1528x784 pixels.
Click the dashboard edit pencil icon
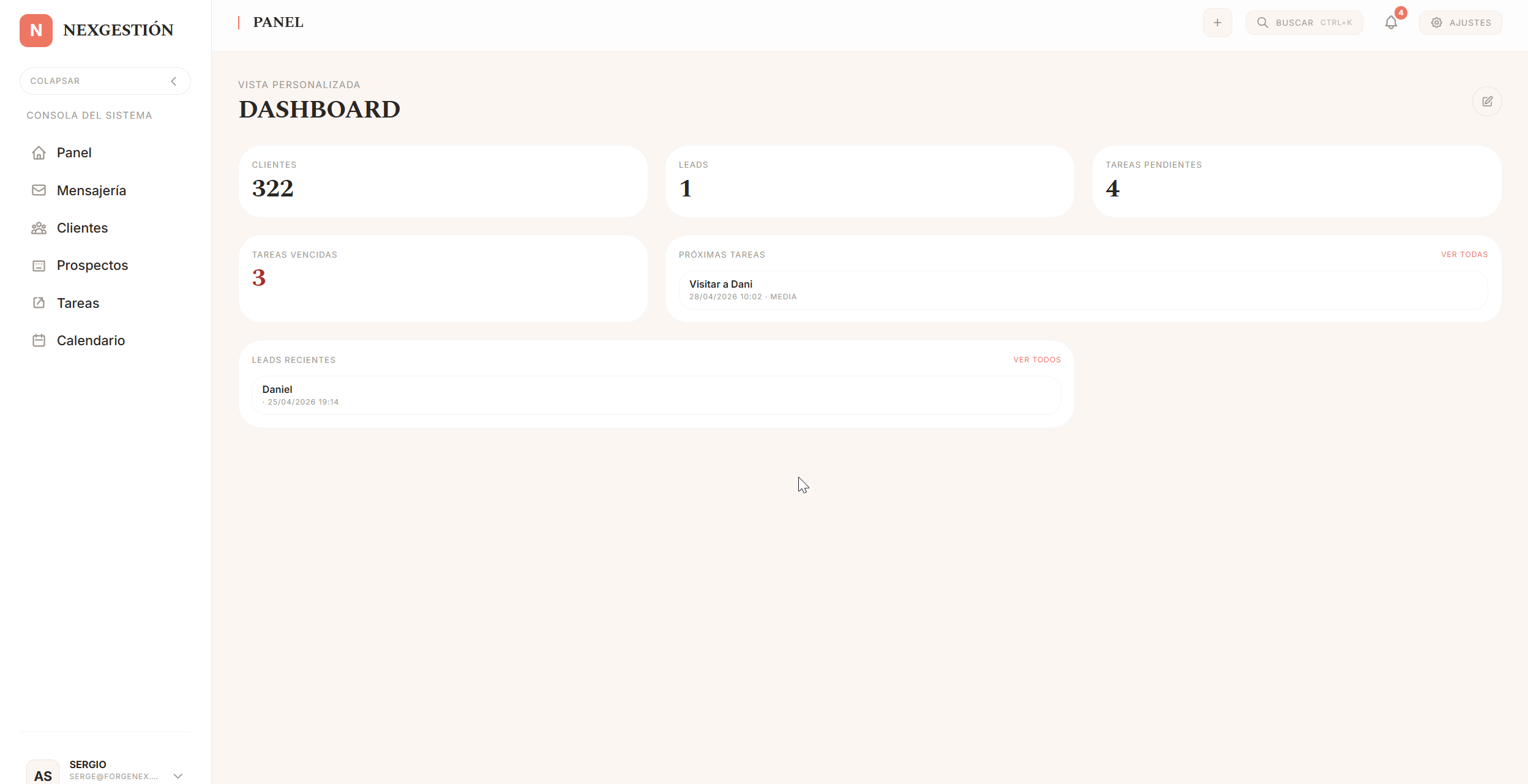(1487, 101)
